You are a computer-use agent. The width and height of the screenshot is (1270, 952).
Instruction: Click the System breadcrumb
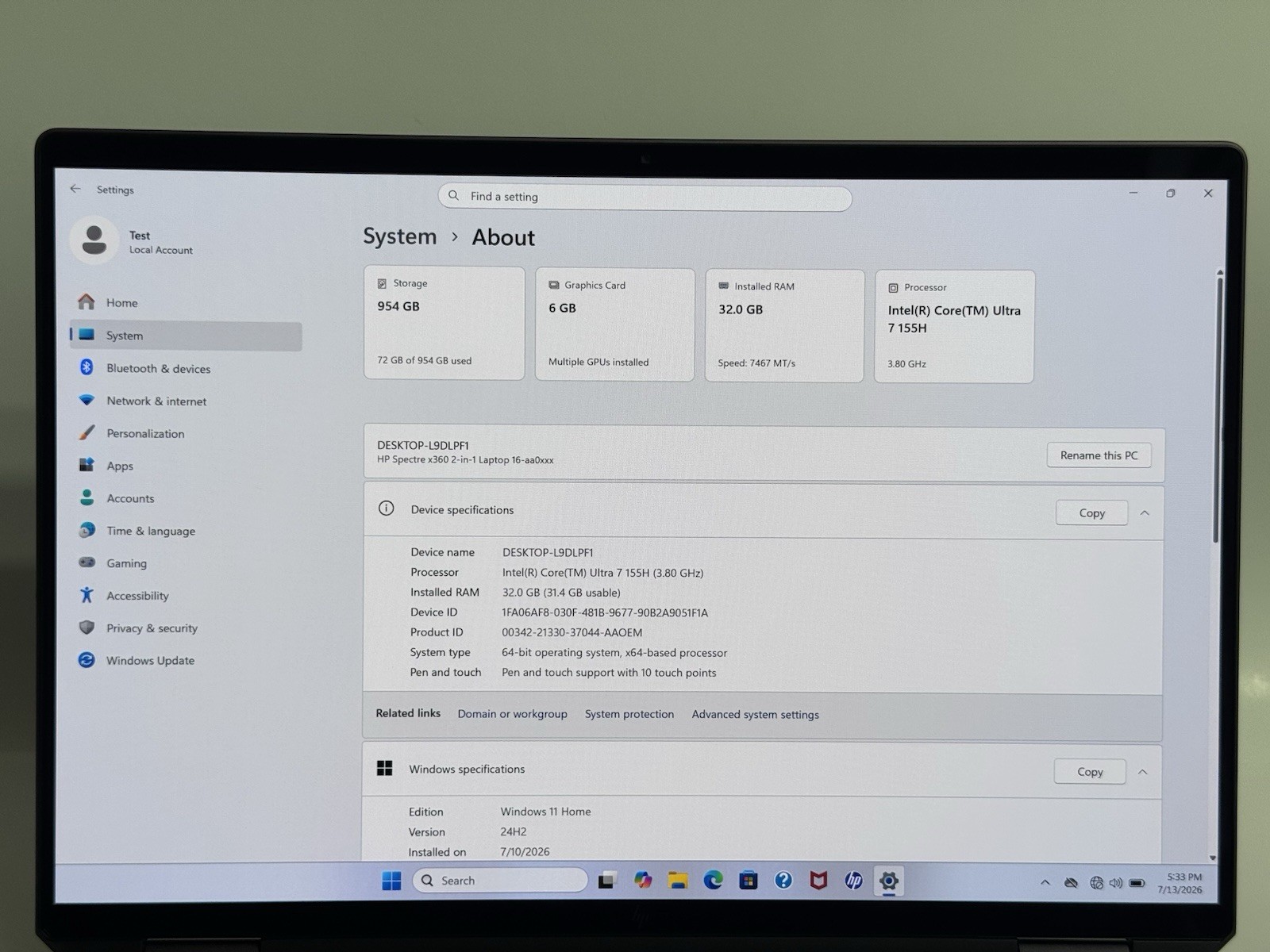coord(400,236)
